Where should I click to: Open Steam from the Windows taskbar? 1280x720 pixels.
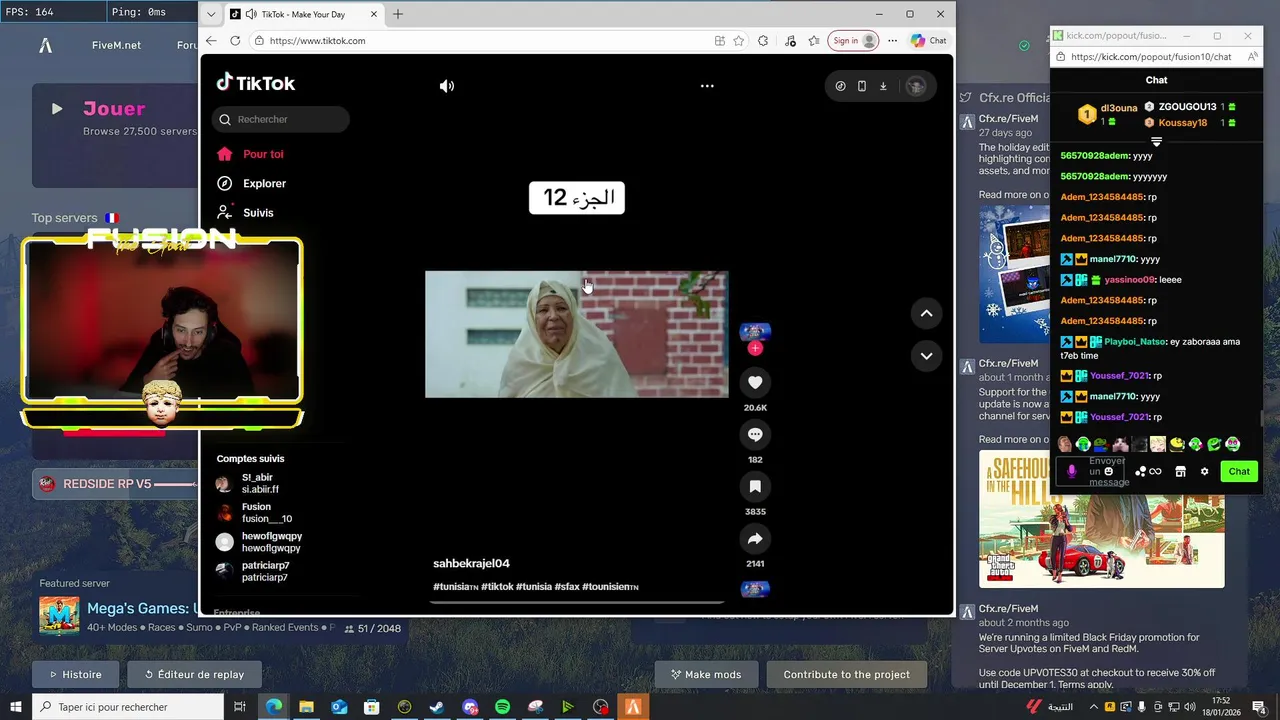pos(437,706)
